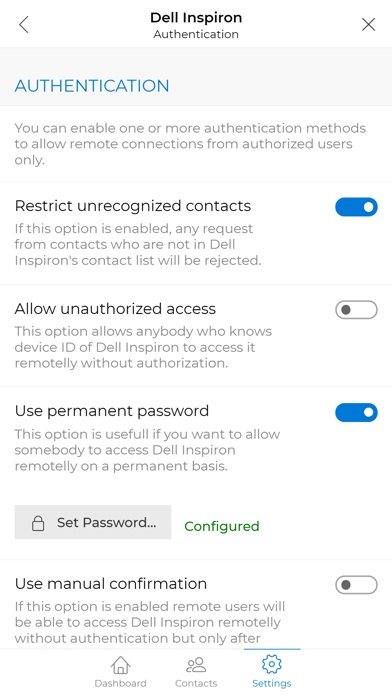Click the Contacts people icon
This screenshot has height=696, width=392.
(x=196, y=665)
